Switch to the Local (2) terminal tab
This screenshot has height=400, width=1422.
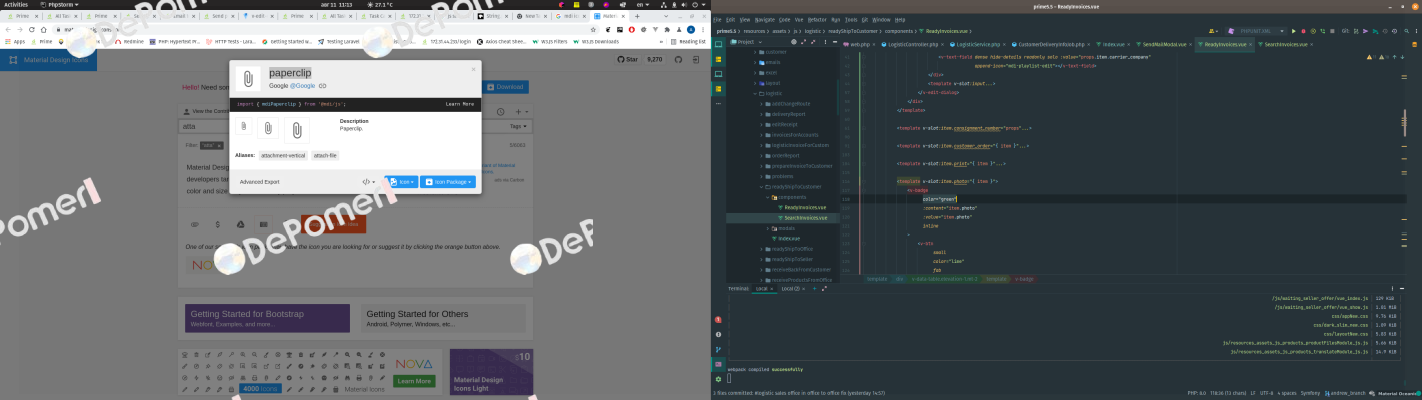pos(791,288)
